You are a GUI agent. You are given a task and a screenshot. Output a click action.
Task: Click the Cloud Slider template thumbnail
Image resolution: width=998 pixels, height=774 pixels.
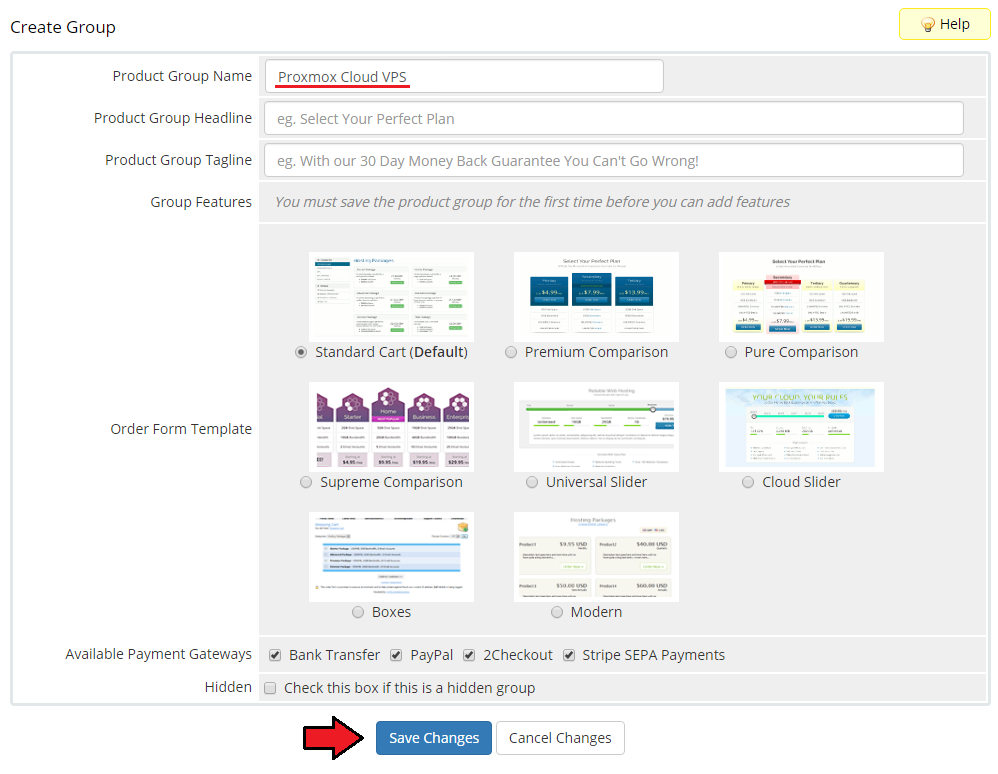(801, 427)
